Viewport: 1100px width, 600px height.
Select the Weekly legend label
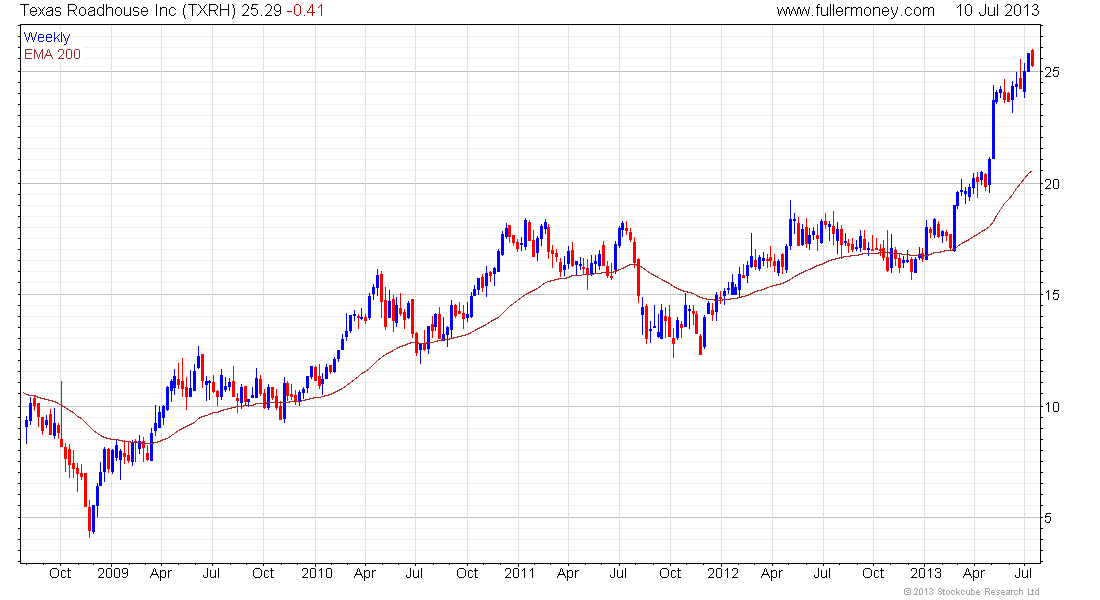coord(47,37)
